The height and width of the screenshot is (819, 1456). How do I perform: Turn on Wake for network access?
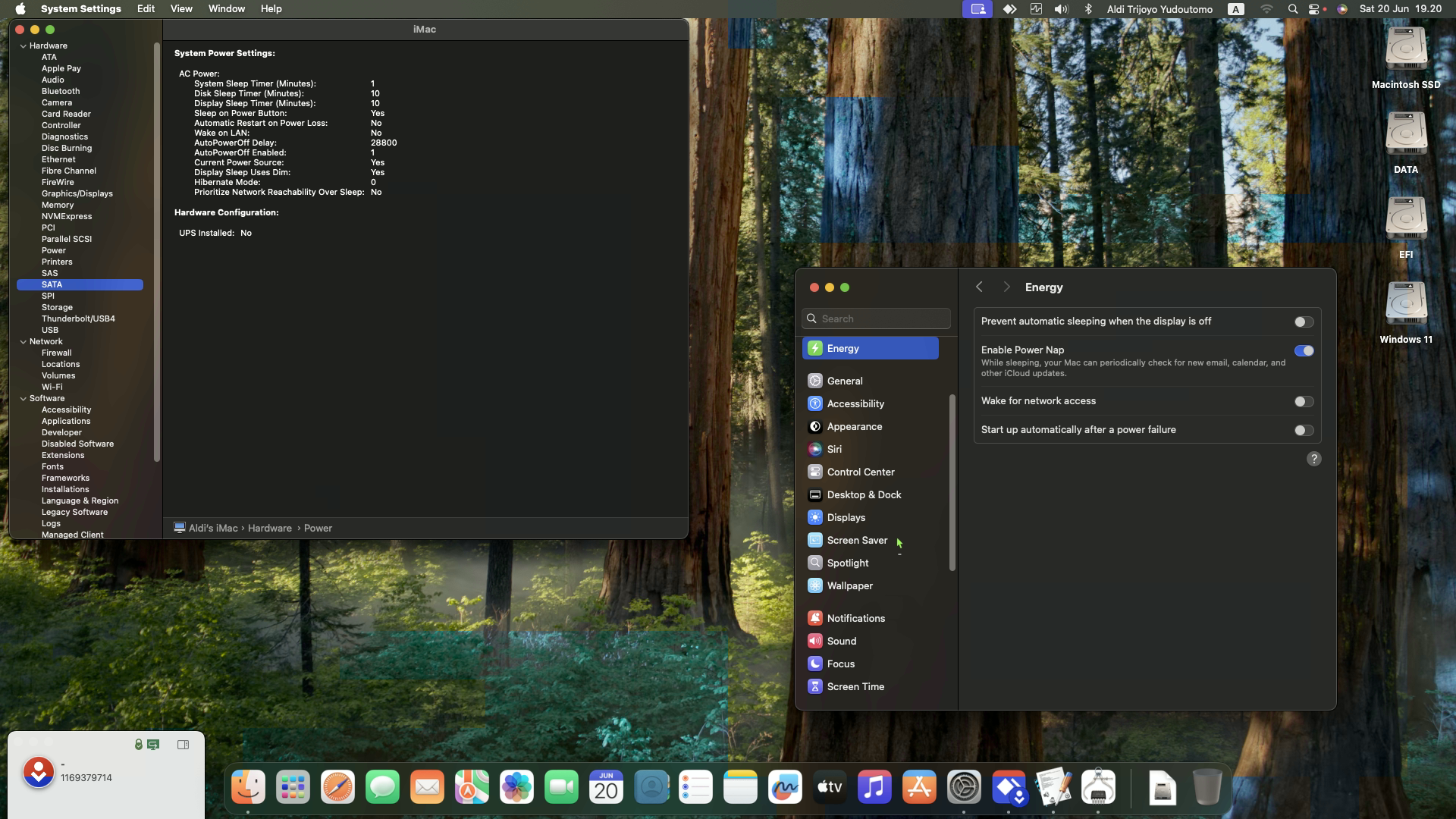click(1304, 401)
